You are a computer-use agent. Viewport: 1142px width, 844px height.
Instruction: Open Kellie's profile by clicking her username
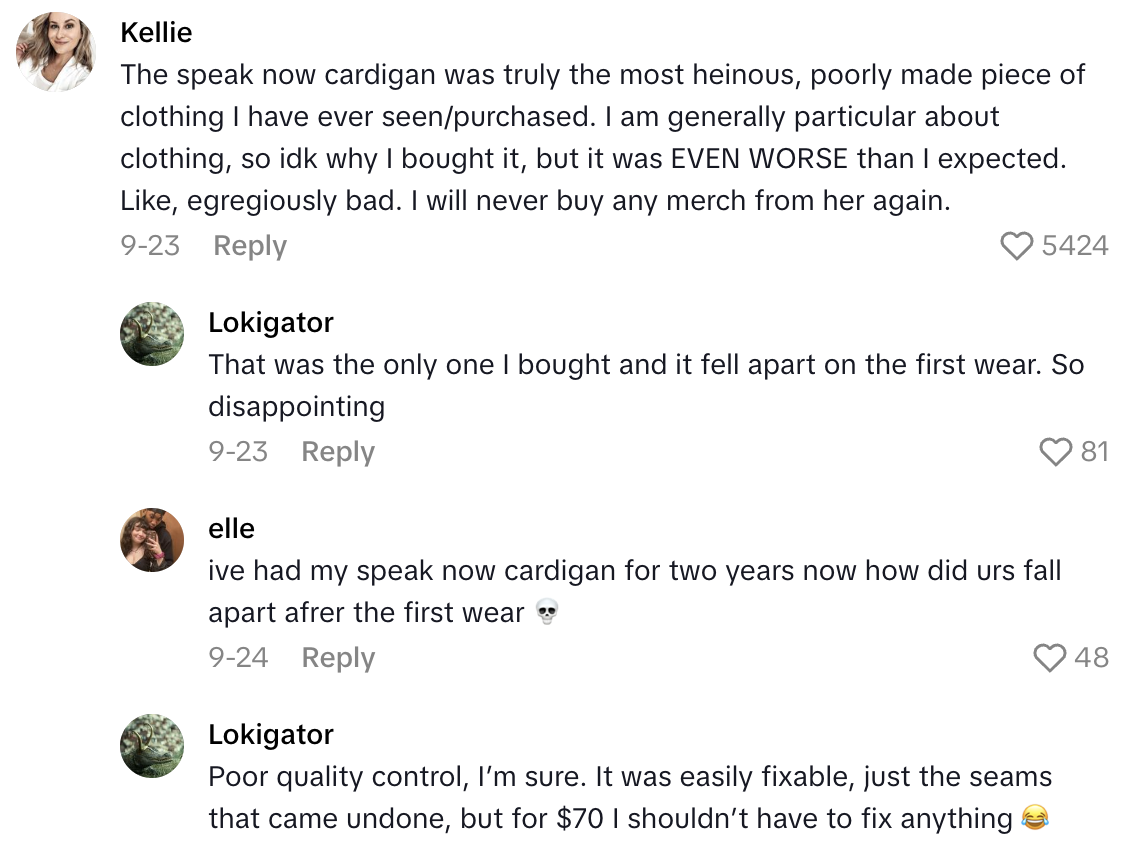click(x=156, y=32)
